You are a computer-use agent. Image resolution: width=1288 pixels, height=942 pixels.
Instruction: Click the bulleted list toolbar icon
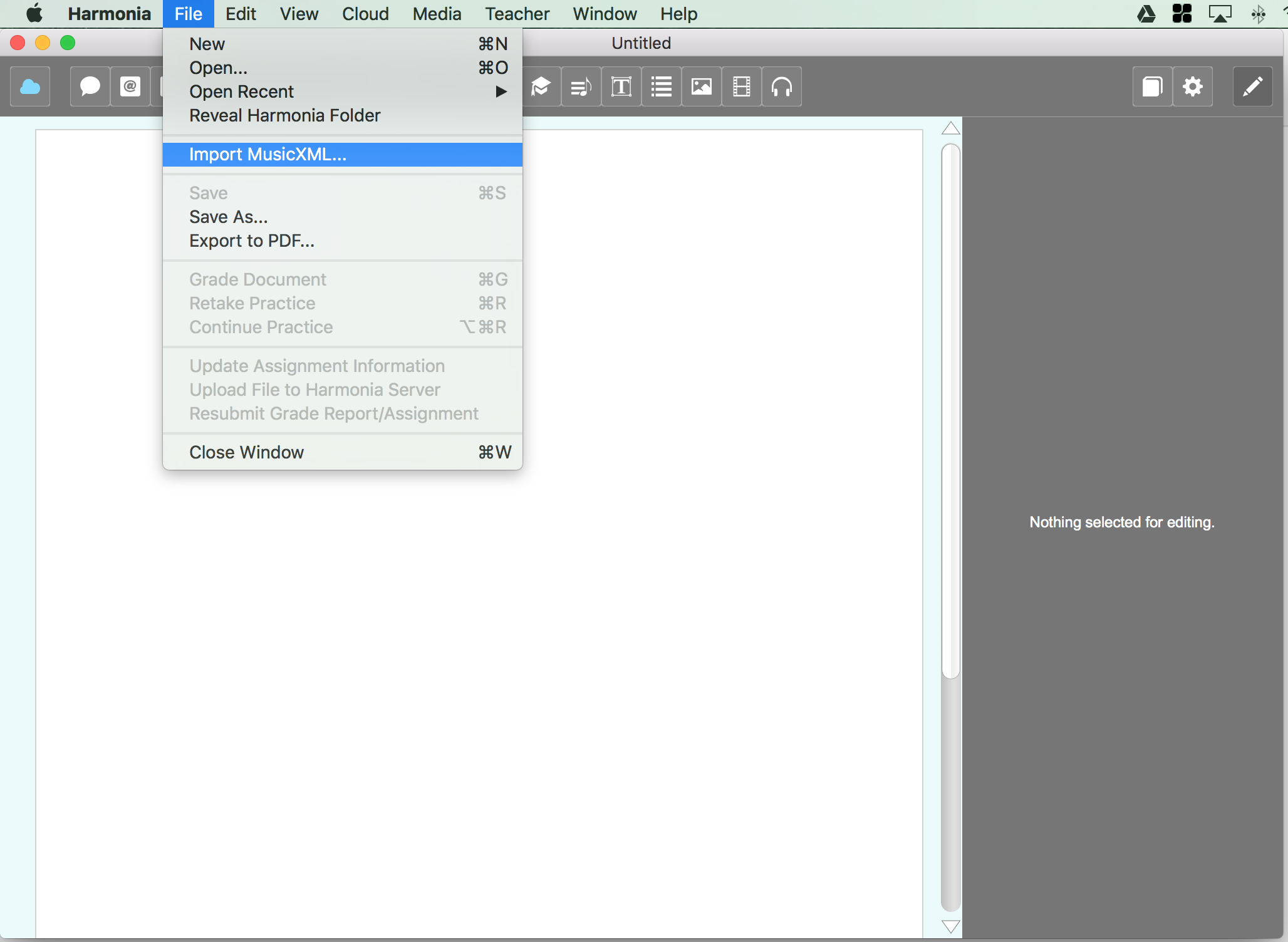pyautogui.click(x=661, y=86)
